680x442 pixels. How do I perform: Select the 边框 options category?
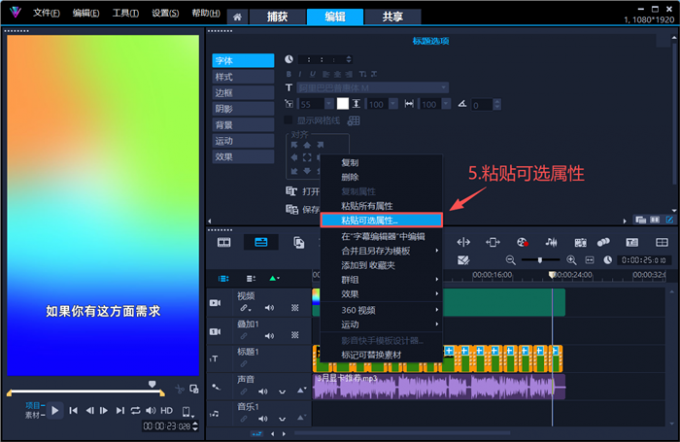pos(243,93)
